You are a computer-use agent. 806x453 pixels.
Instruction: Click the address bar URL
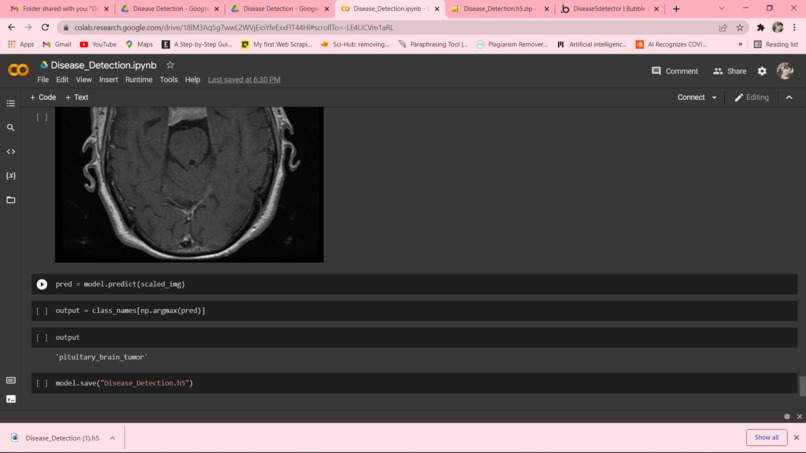pos(234,28)
